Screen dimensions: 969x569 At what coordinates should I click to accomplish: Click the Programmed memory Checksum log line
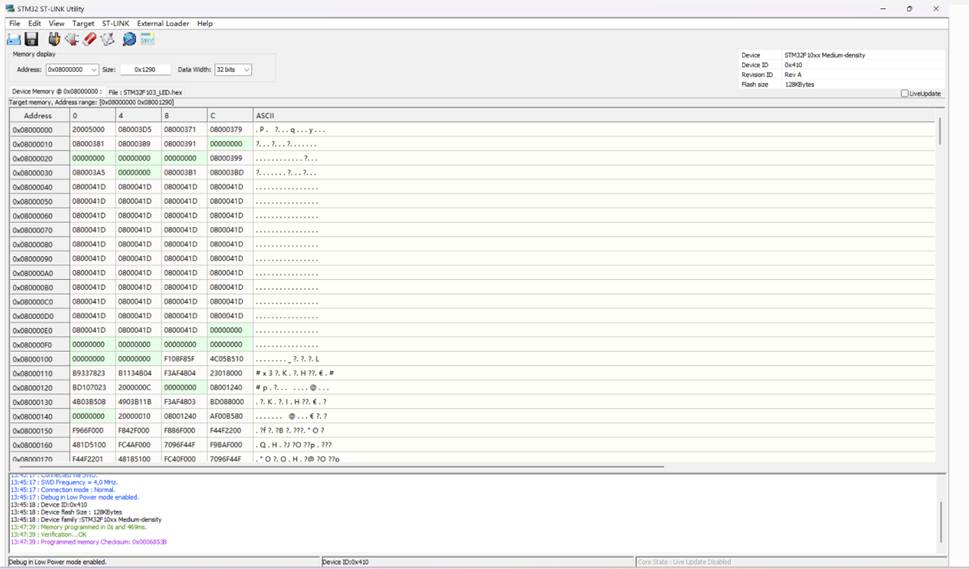pyautogui.click(x=88, y=542)
